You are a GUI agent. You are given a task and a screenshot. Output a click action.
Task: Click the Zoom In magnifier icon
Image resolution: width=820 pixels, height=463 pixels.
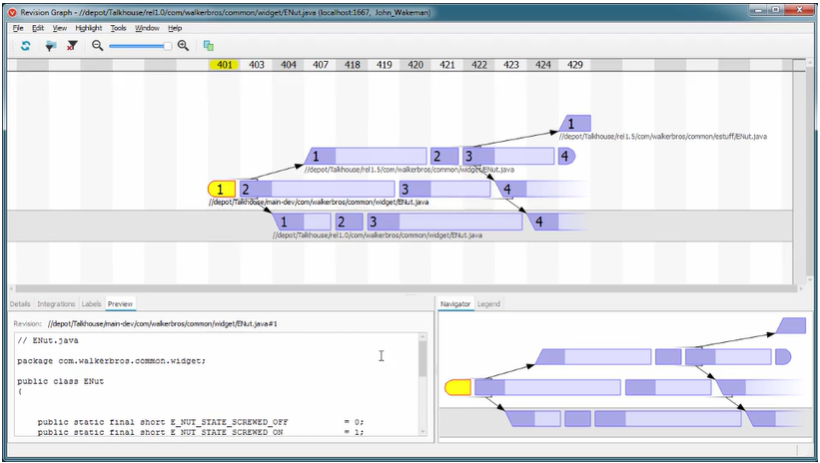(x=183, y=46)
